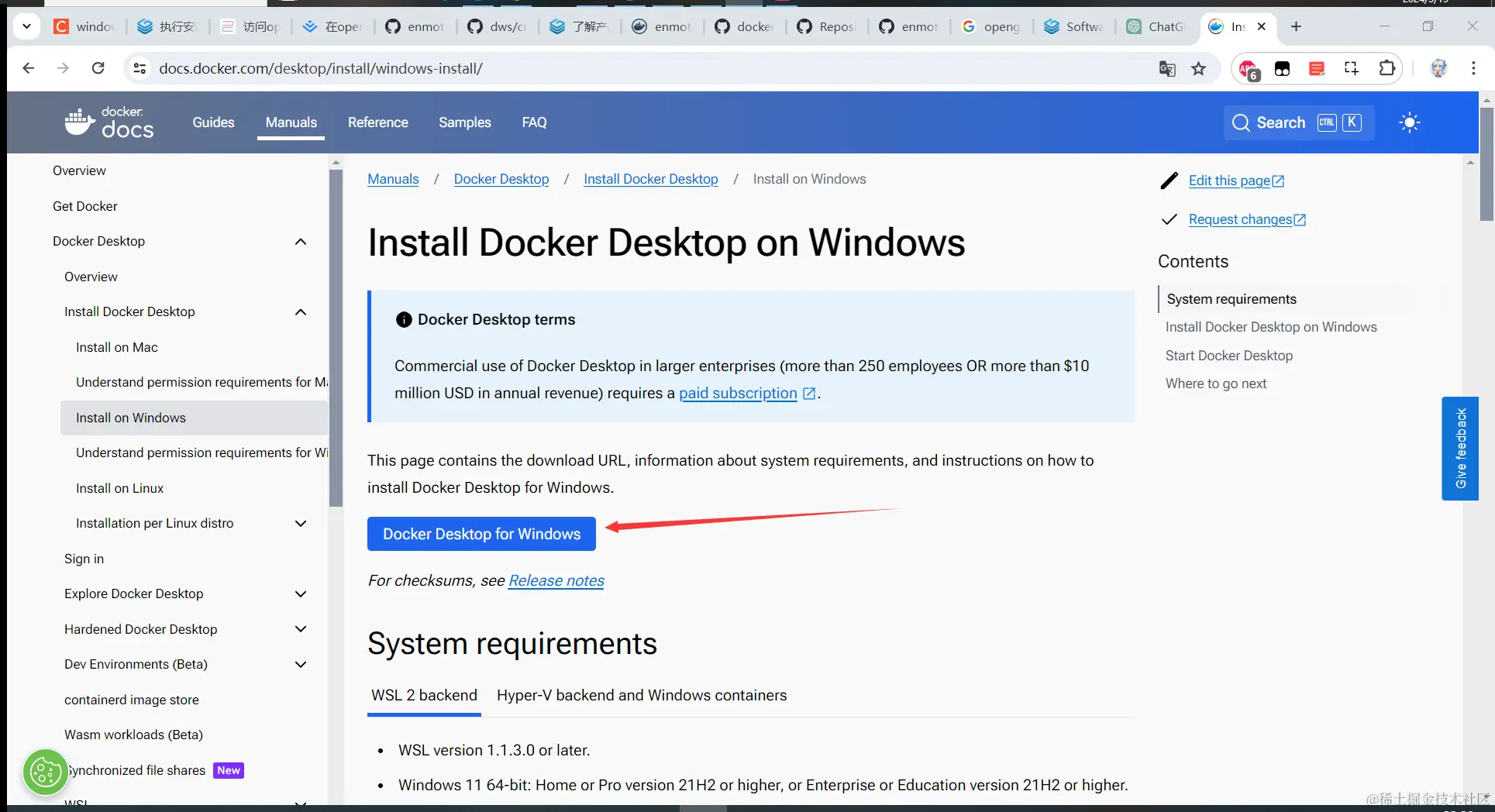Click the left sidebar scrollbar thumb
Viewport: 1495px width, 812px height.
click(336, 338)
